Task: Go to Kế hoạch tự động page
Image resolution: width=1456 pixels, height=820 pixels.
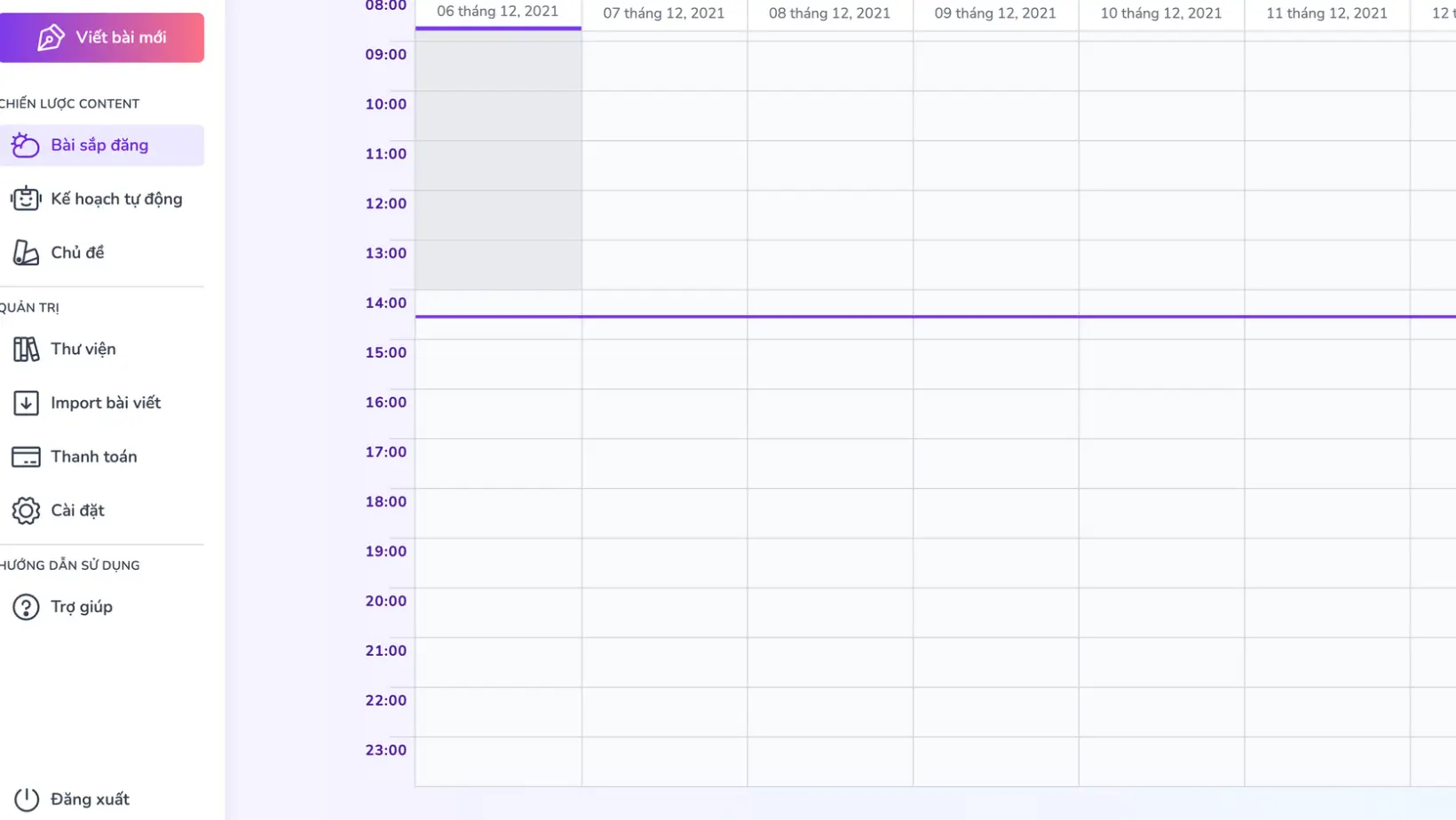Action: 116,199
